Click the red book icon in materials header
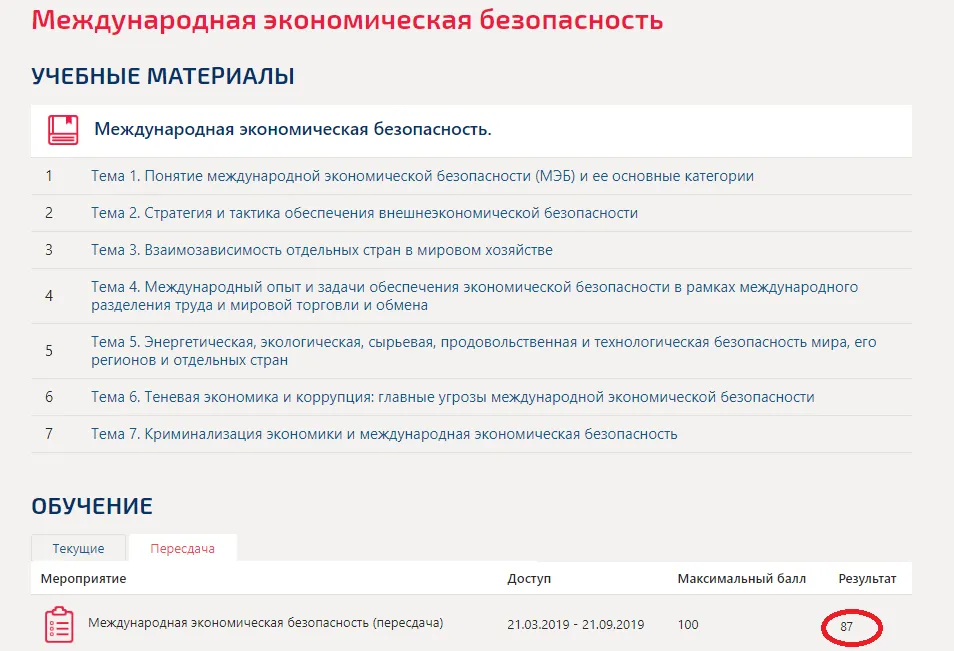 click(x=63, y=130)
